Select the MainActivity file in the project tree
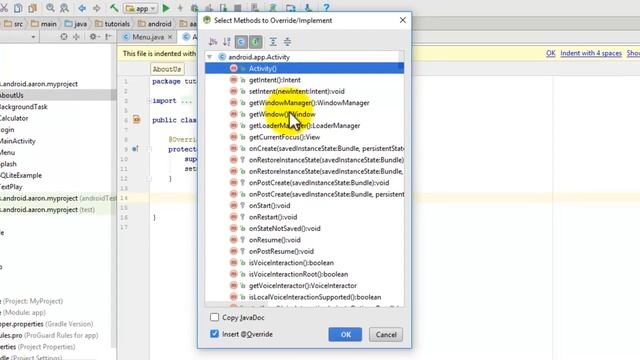 tap(18, 141)
